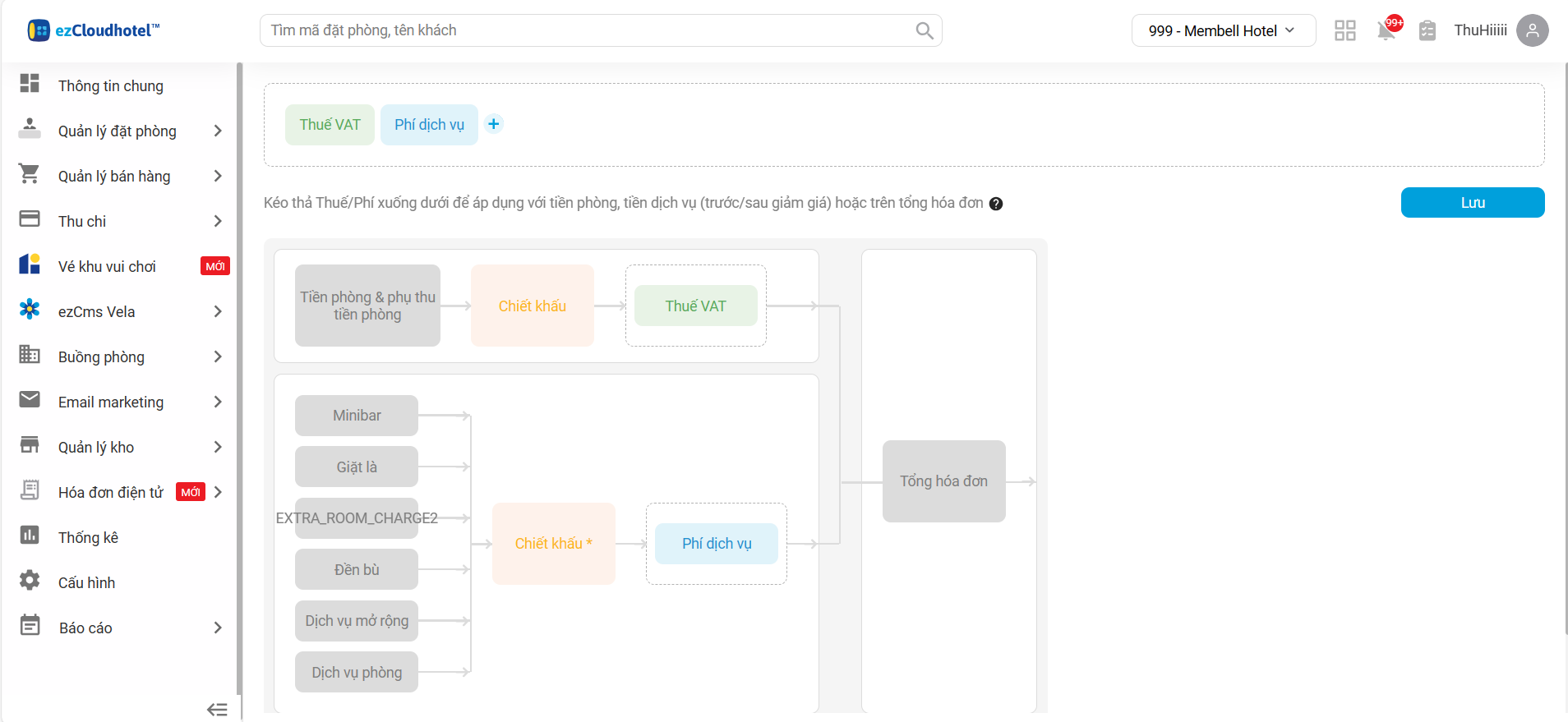Click the user avatar icon
The width and height of the screenshot is (1568, 722).
[1532, 30]
